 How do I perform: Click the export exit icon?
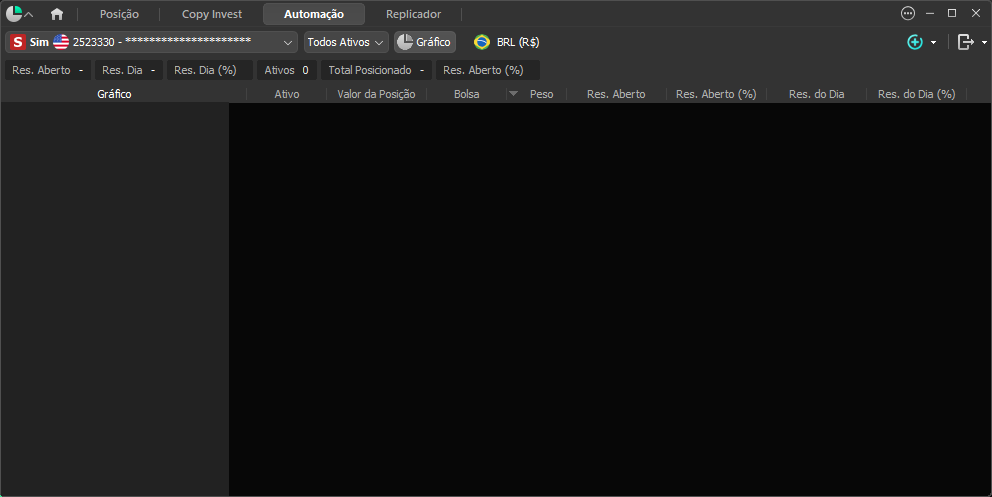(x=965, y=42)
